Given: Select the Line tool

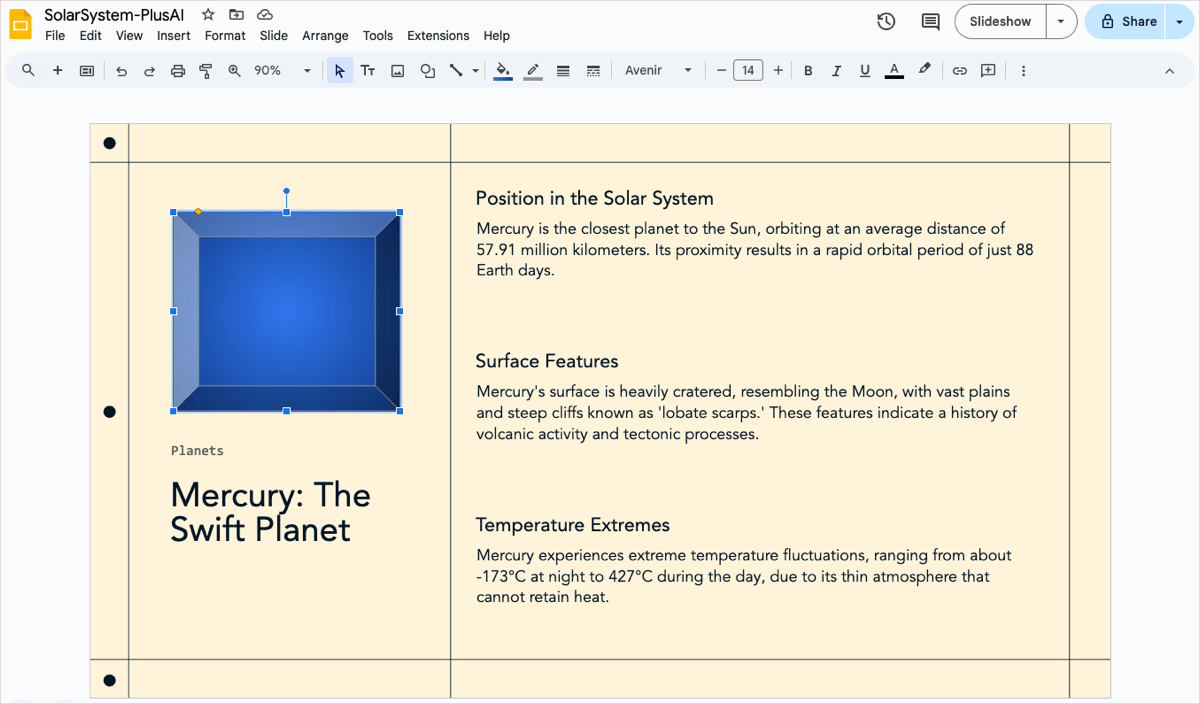Looking at the screenshot, I should point(456,71).
